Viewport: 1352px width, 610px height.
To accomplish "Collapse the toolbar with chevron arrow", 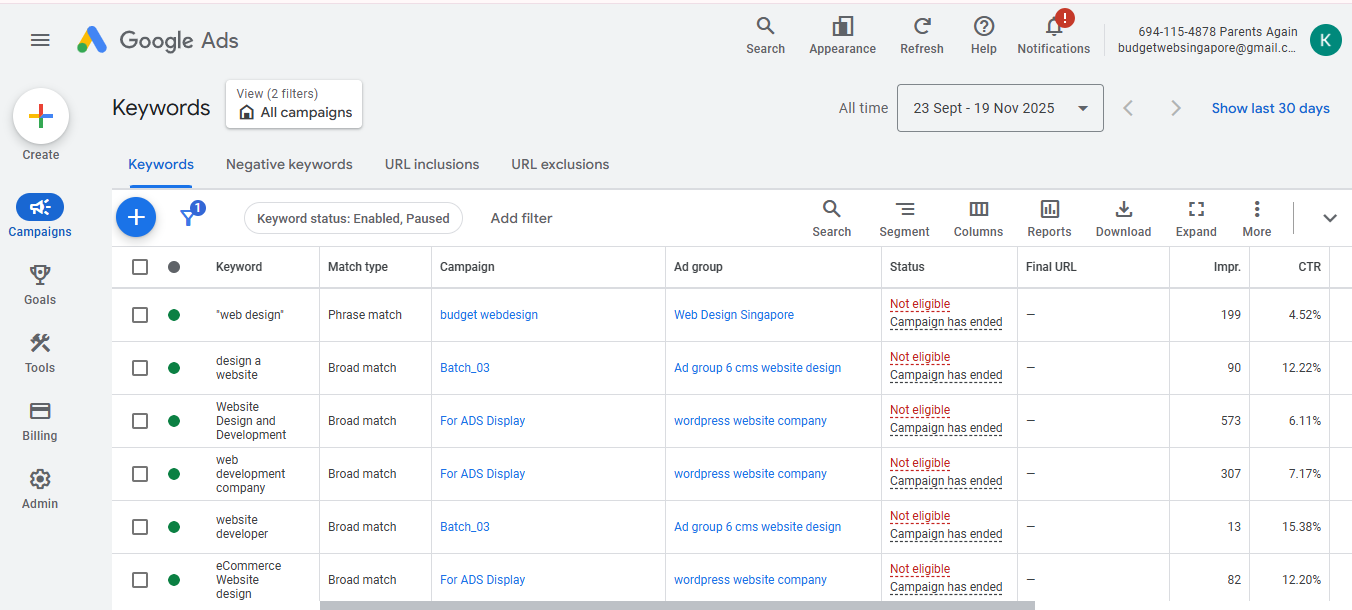I will (x=1329, y=218).
